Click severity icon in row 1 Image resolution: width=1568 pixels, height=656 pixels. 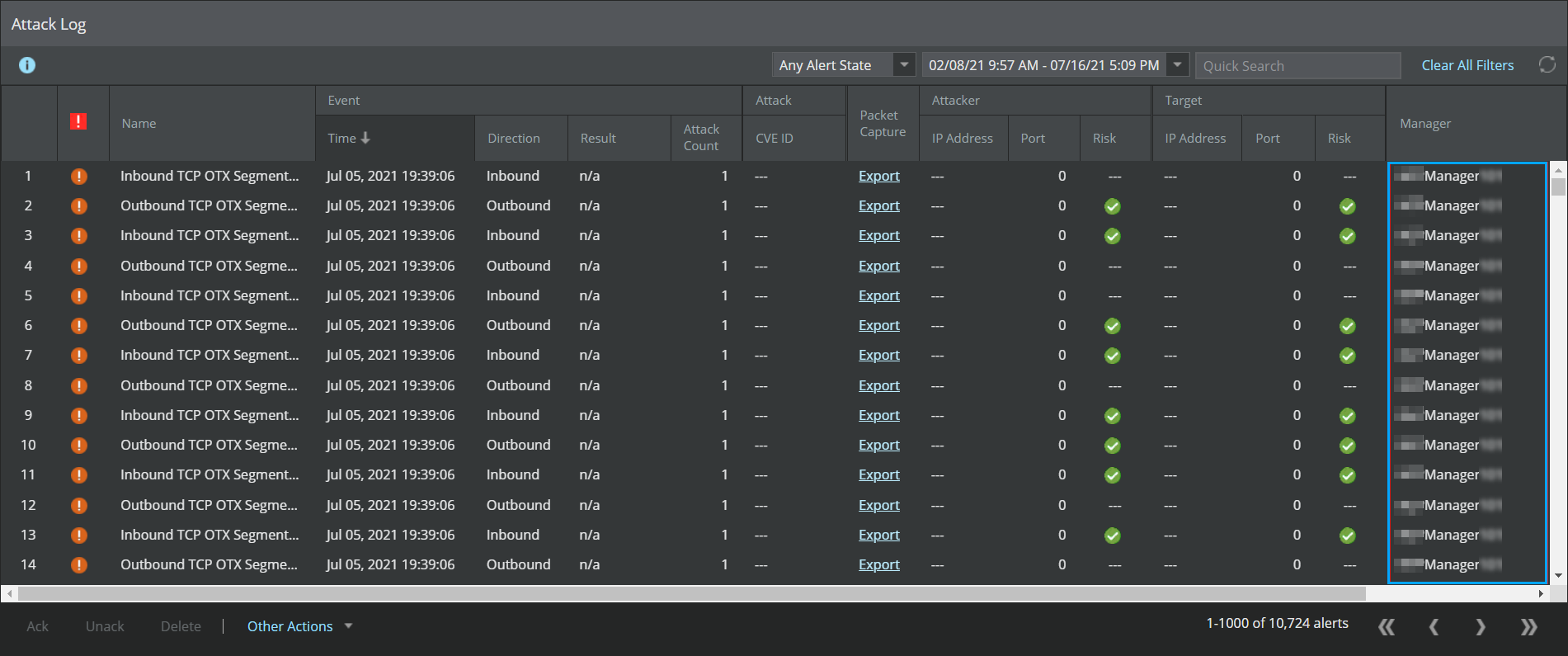pyautogui.click(x=79, y=177)
